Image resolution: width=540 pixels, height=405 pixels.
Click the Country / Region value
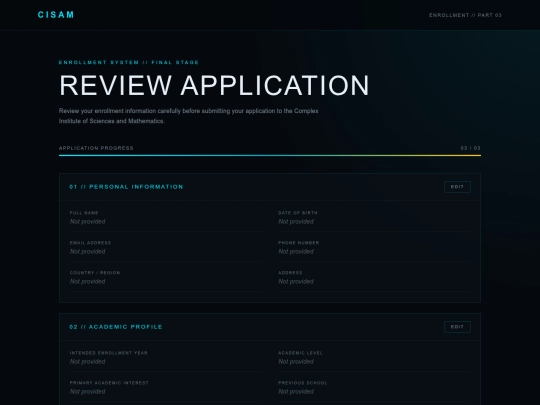pyautogui.click(x=87, y=281)
